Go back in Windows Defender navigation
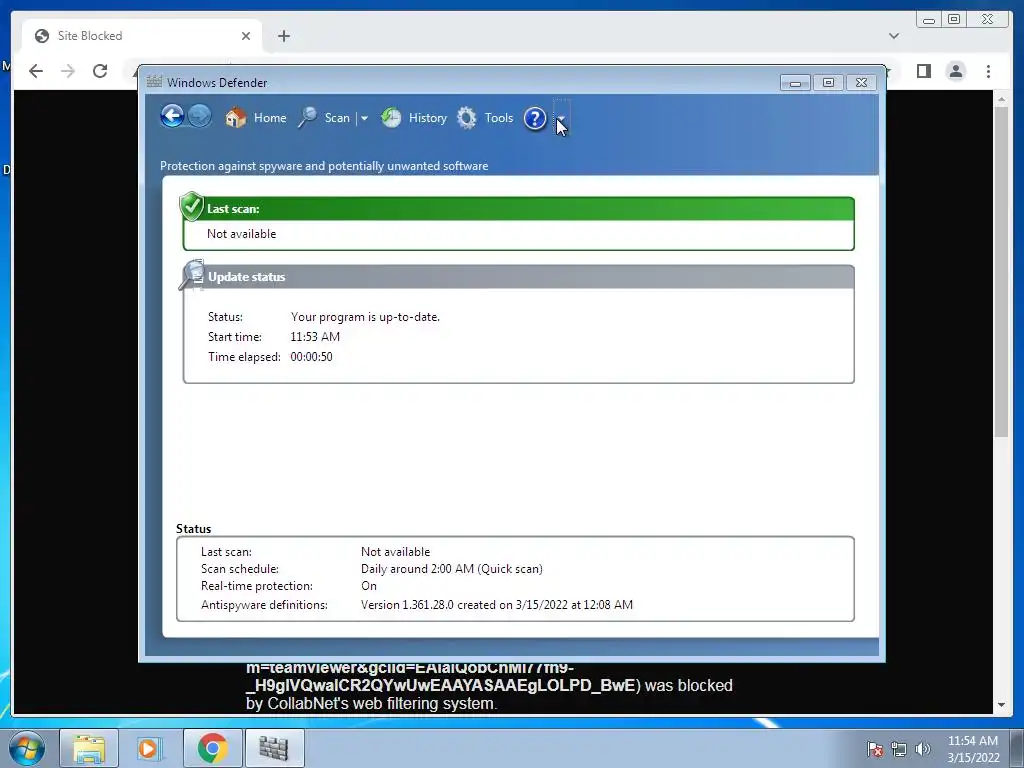1024x768 pixels. (x=172, y=116)
